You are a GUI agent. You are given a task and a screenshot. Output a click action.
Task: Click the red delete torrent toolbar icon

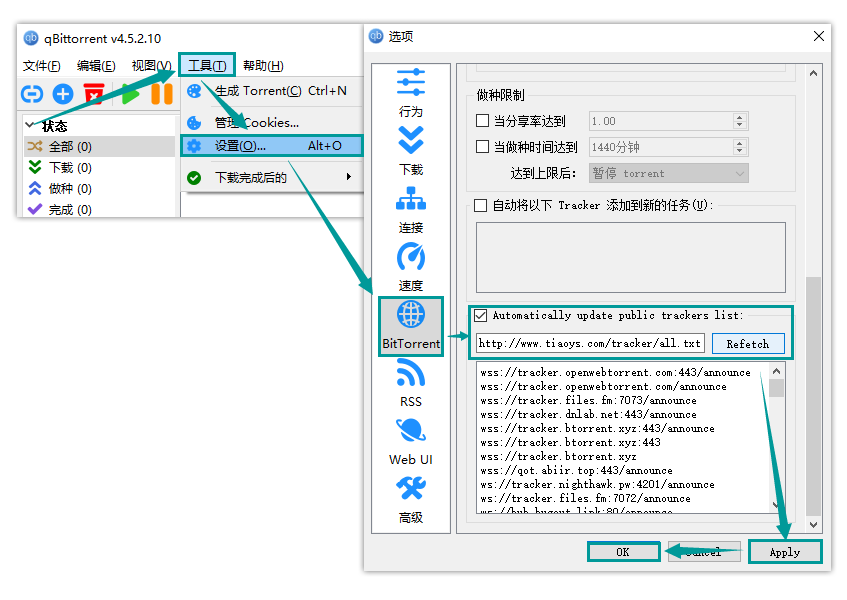pos(94,94)
